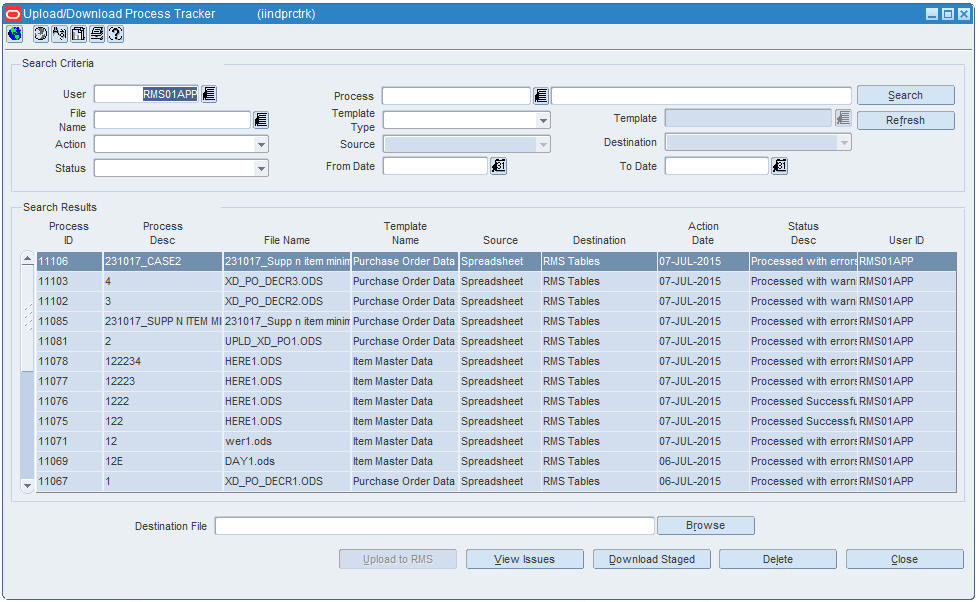Click the floppy disk save toolbar icon
Image resolution: width=978 pixels, height=602 pixels.
[78, 34]
